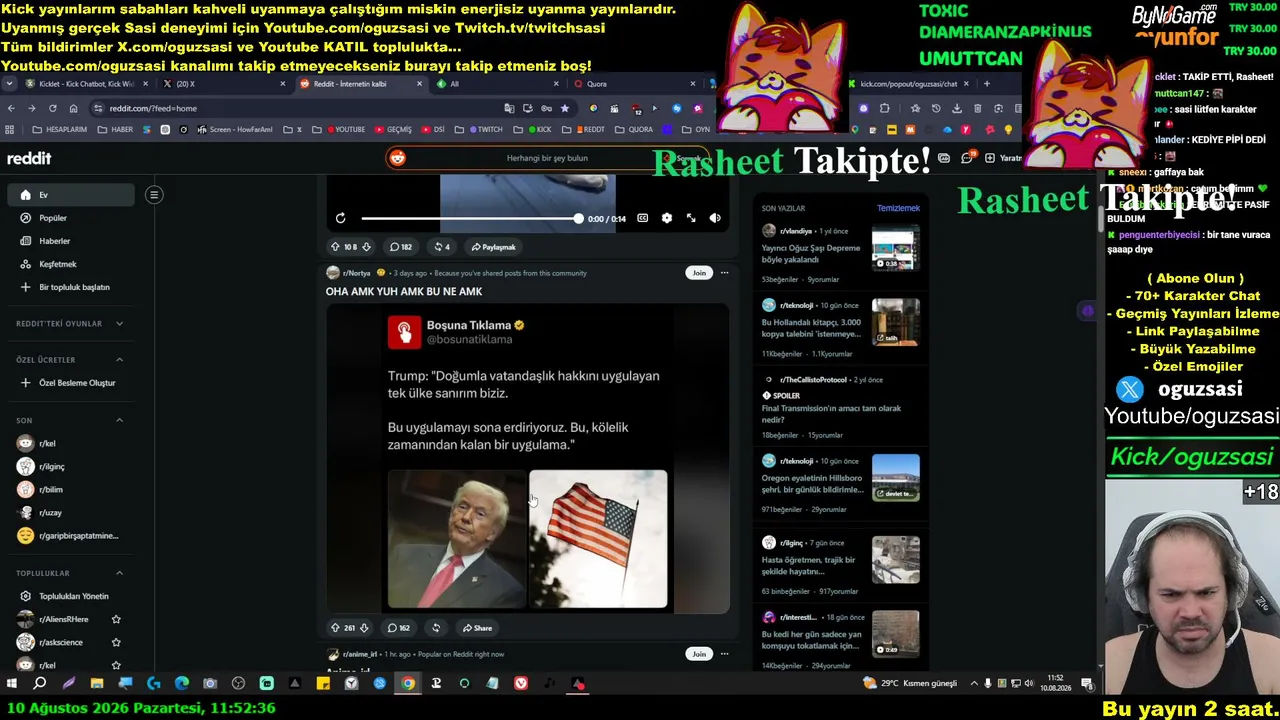Open a new browser tab

987,84
